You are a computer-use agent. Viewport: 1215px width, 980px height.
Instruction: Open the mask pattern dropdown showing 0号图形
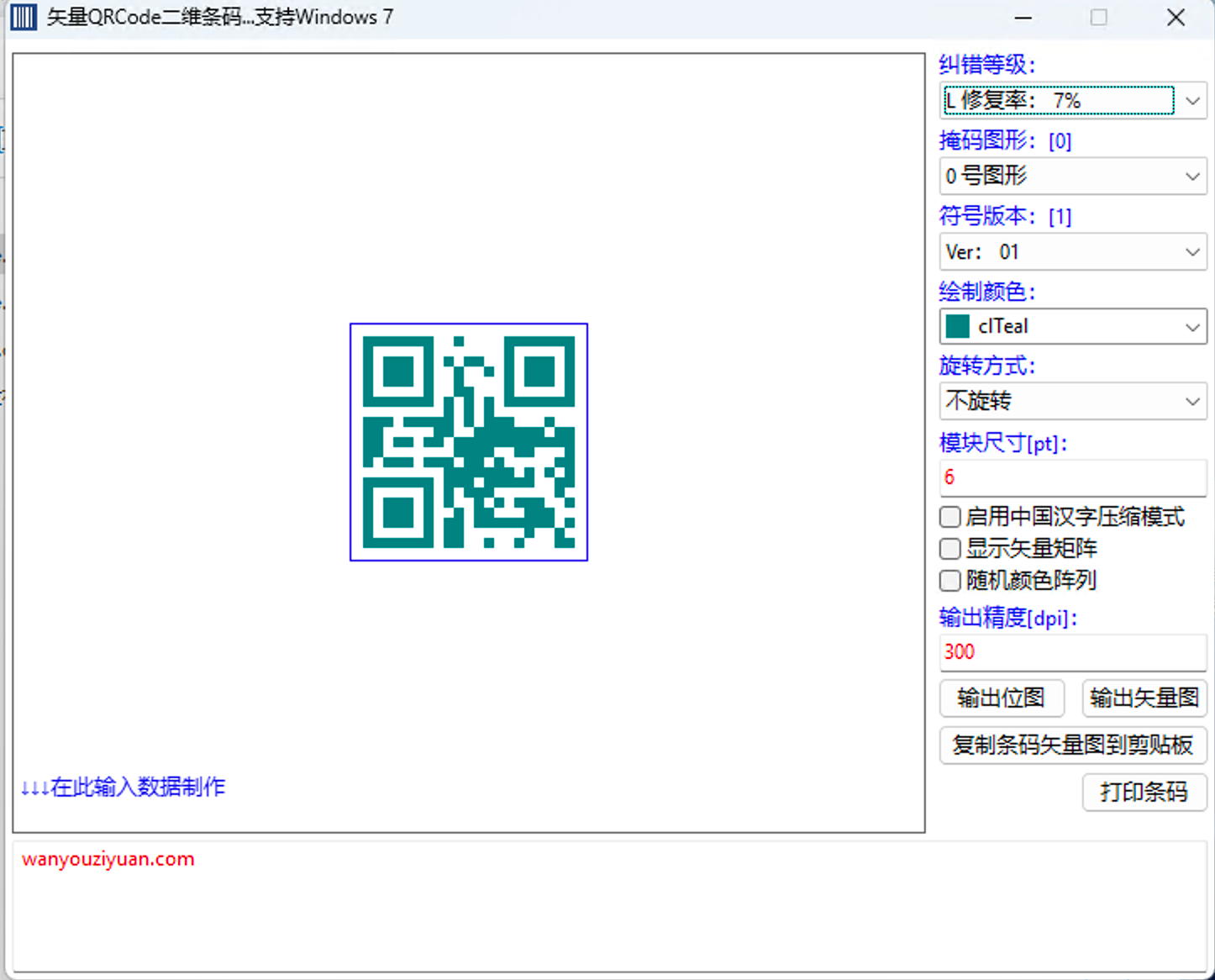(1073, 176)
